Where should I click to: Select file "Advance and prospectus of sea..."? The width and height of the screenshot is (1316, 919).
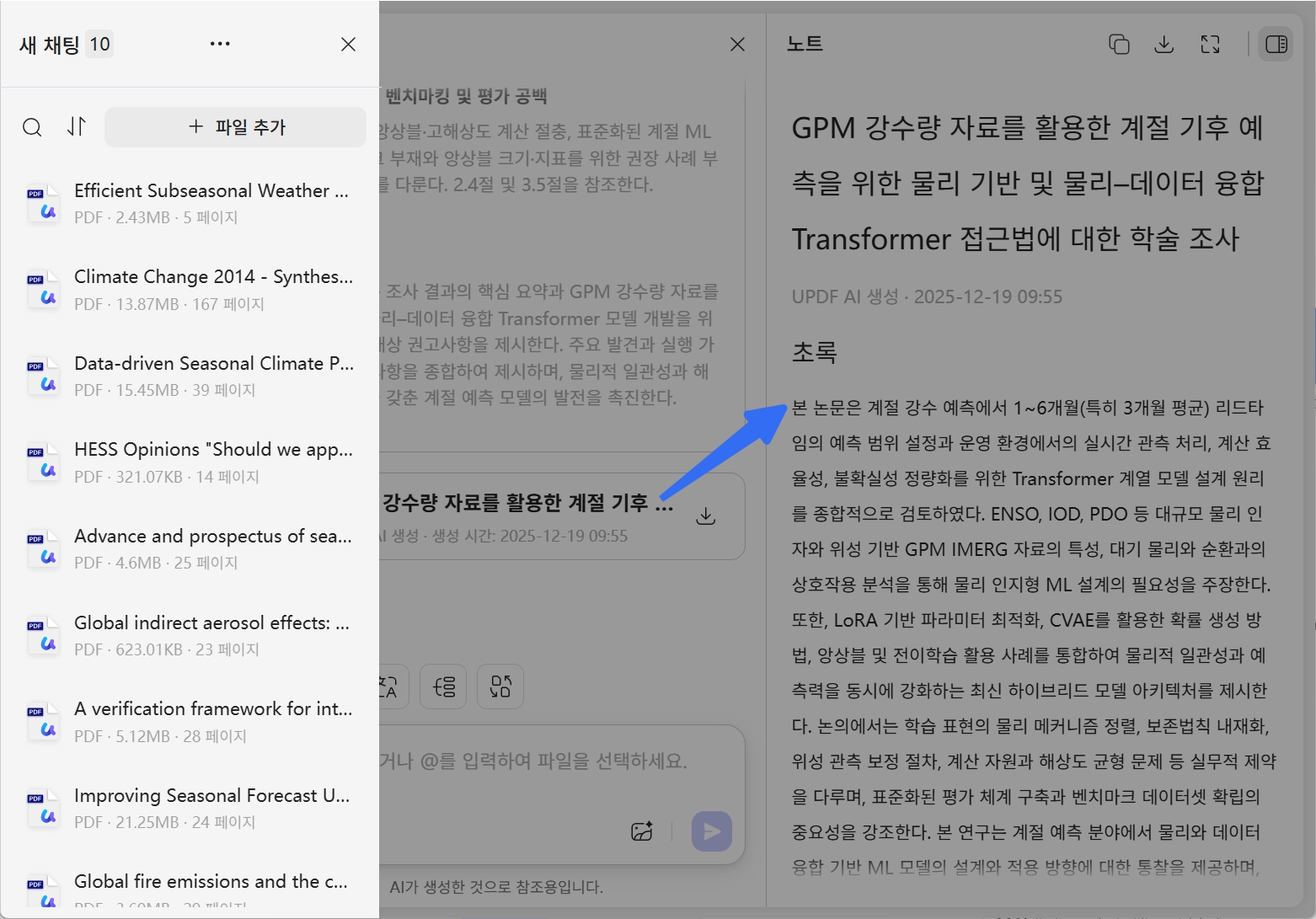[190, 548]
